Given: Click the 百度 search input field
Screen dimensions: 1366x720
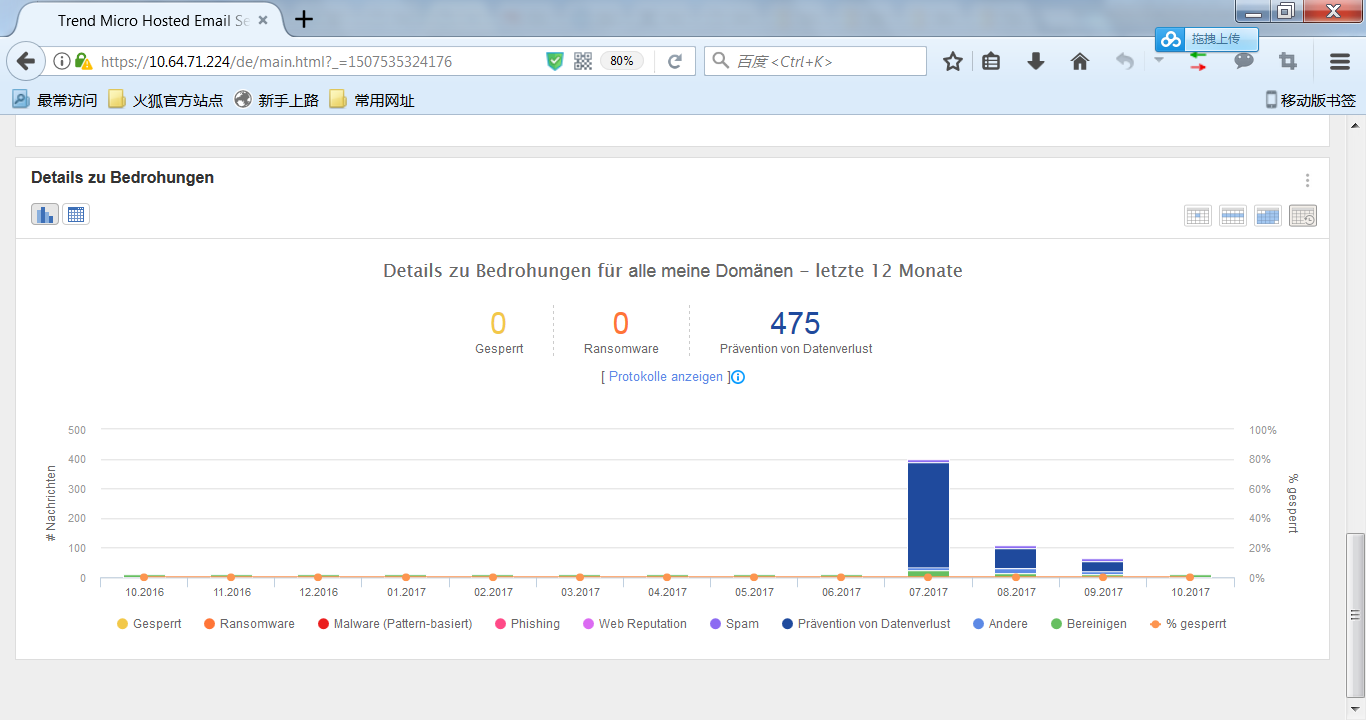Looking at the screenshot, I should point(825,62).
